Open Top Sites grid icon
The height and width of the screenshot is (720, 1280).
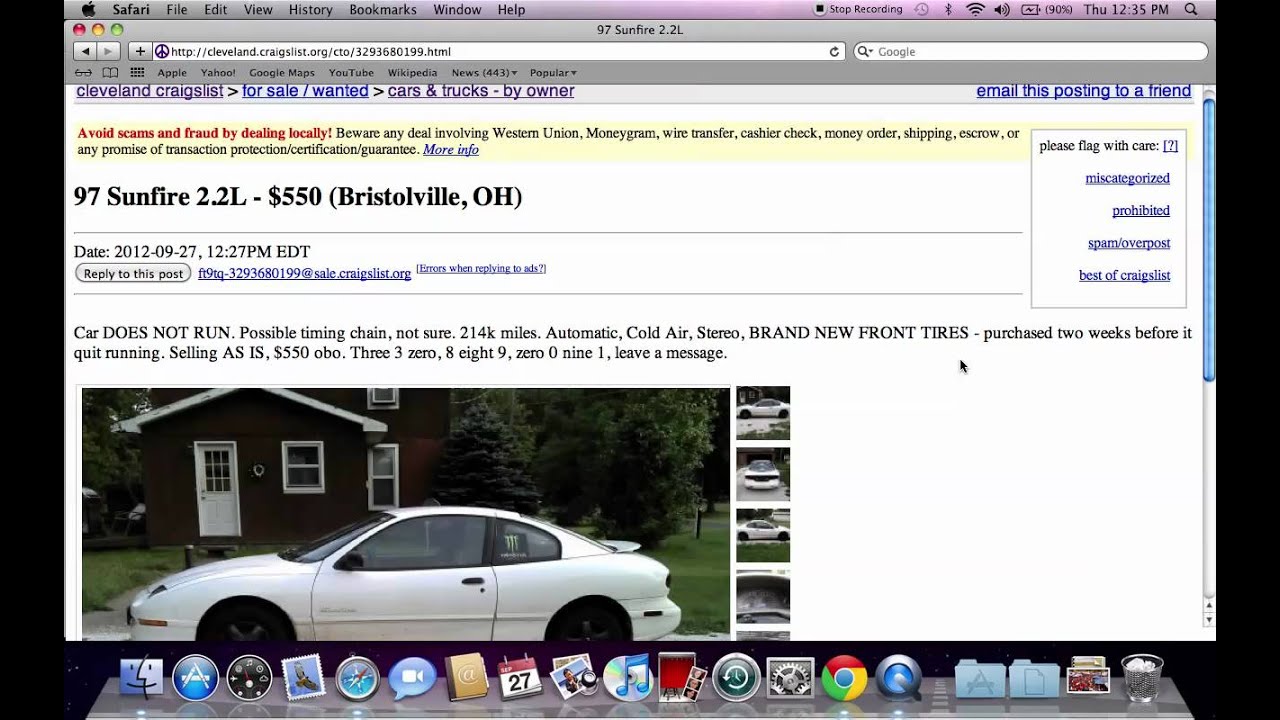137,72
